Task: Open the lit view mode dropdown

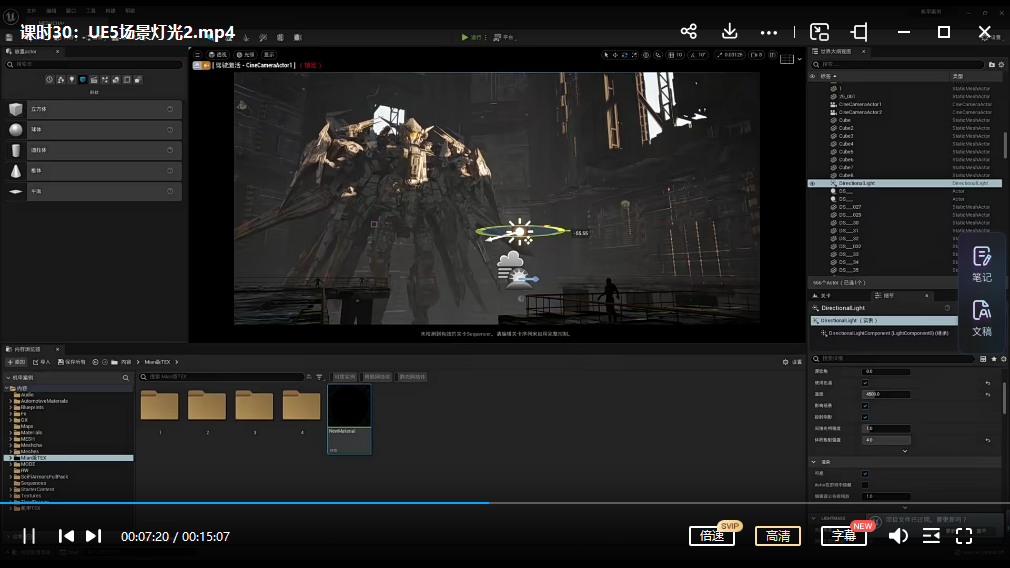Action: tap(245, 55)
